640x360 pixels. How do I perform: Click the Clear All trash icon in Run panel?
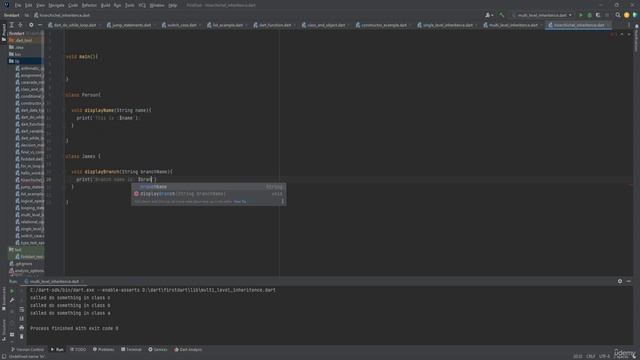[x=22, y=336]
